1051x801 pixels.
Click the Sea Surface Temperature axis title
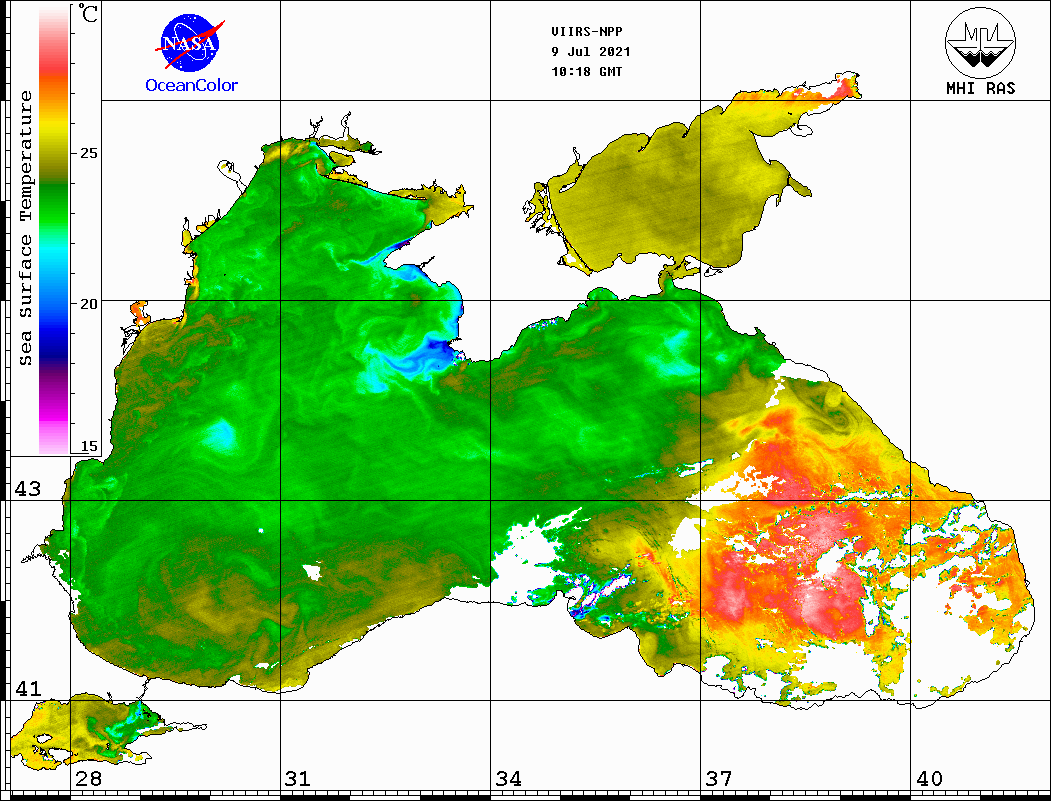click(25, 228)
